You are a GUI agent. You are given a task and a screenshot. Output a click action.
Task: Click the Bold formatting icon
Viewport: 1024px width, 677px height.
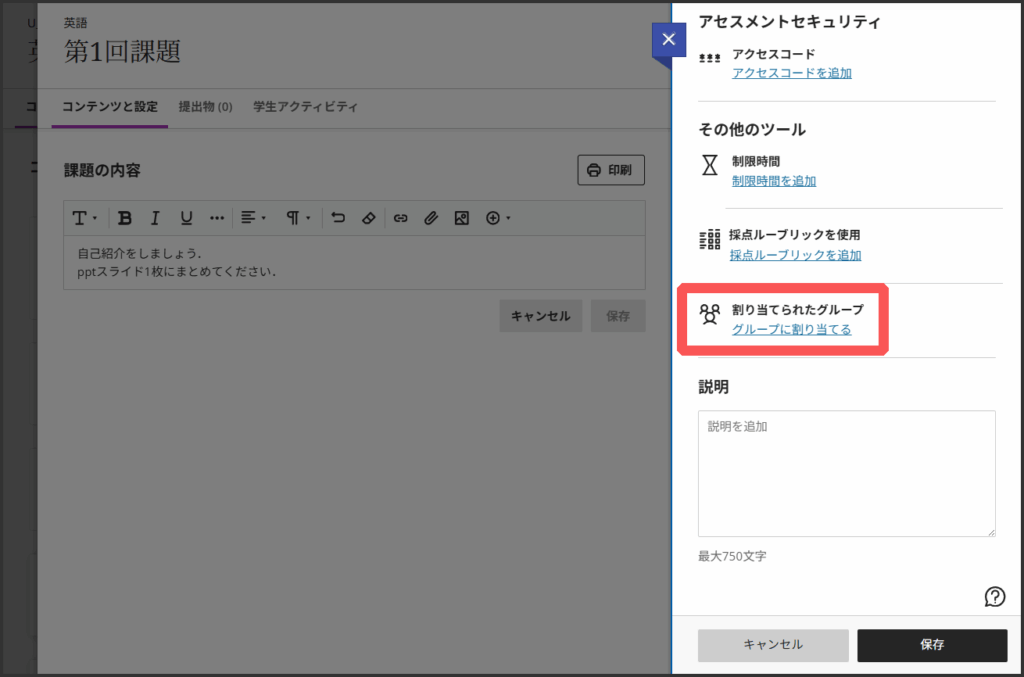(125, 218)
